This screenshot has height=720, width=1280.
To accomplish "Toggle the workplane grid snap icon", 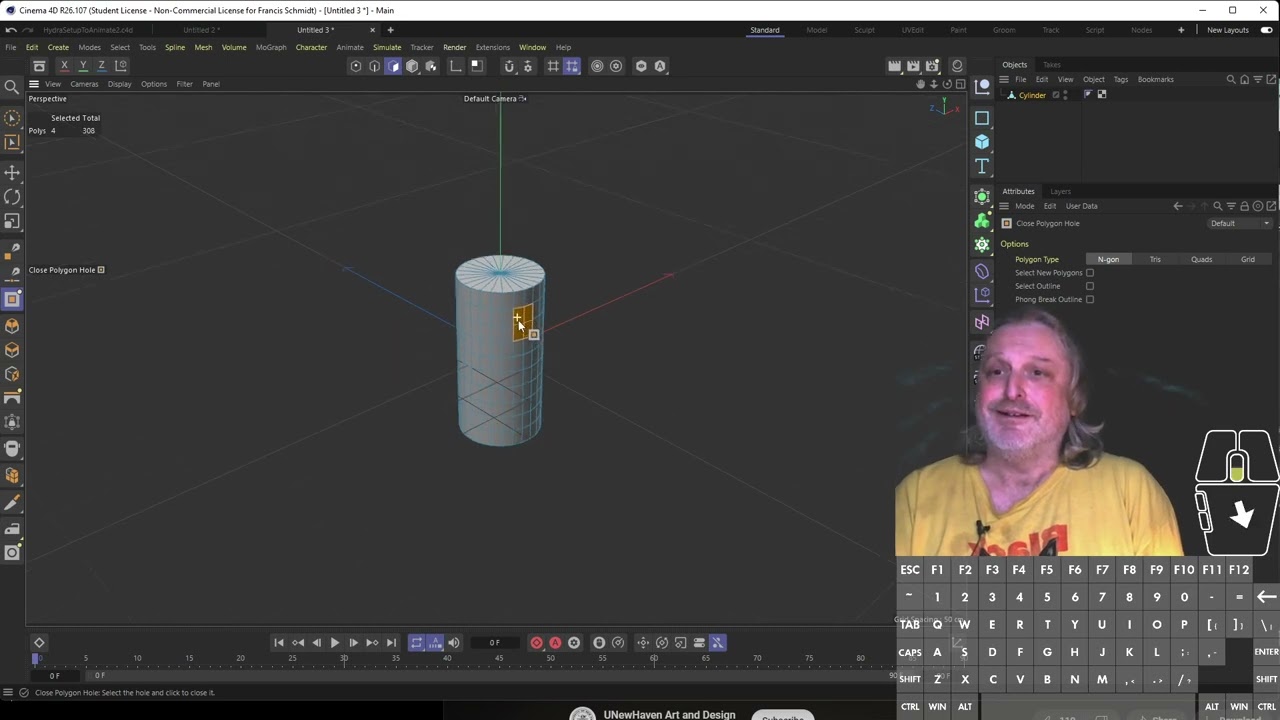I will [553, 66].
